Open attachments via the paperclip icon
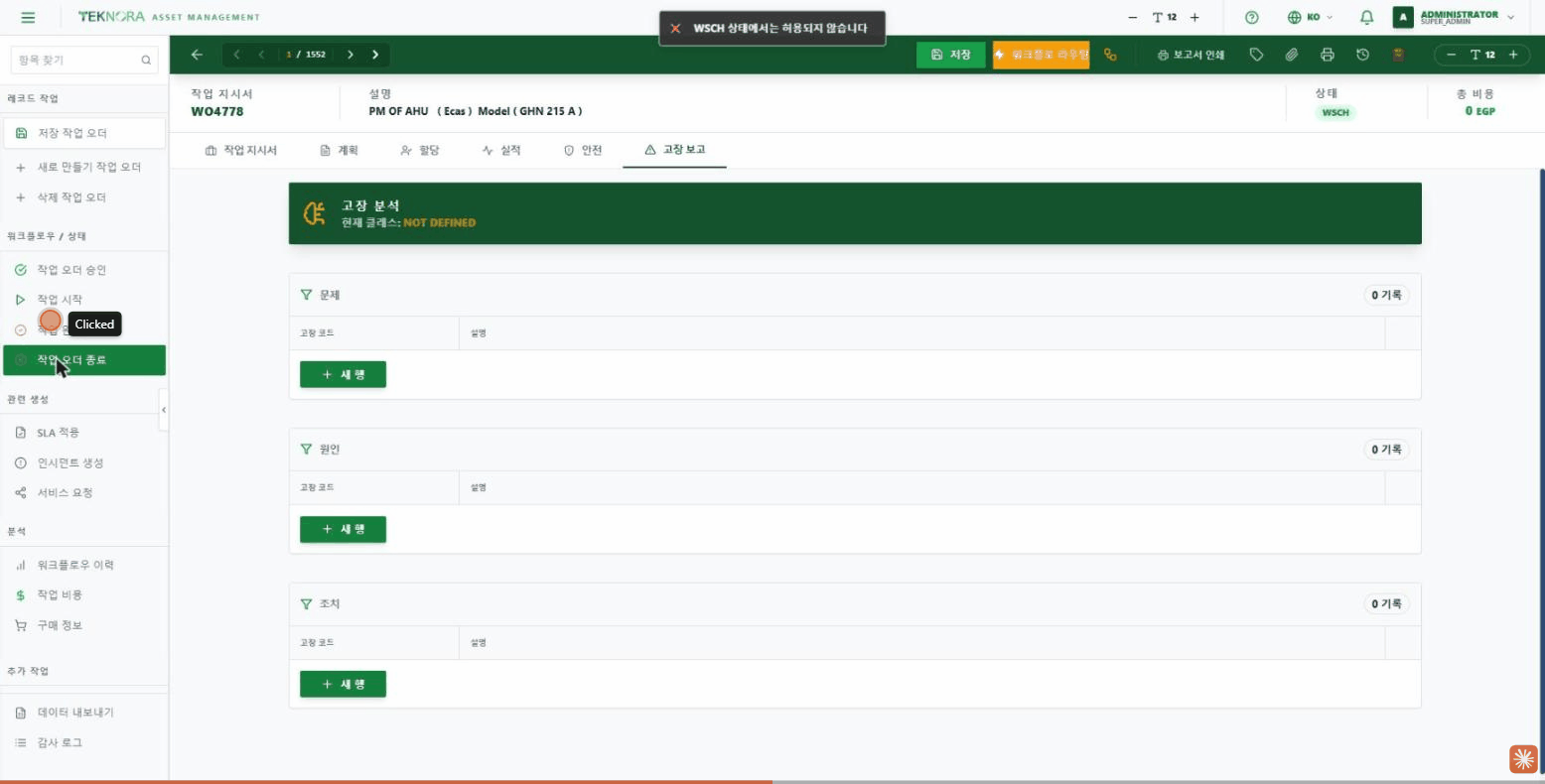1545x784 pixels. (1292, 55)
